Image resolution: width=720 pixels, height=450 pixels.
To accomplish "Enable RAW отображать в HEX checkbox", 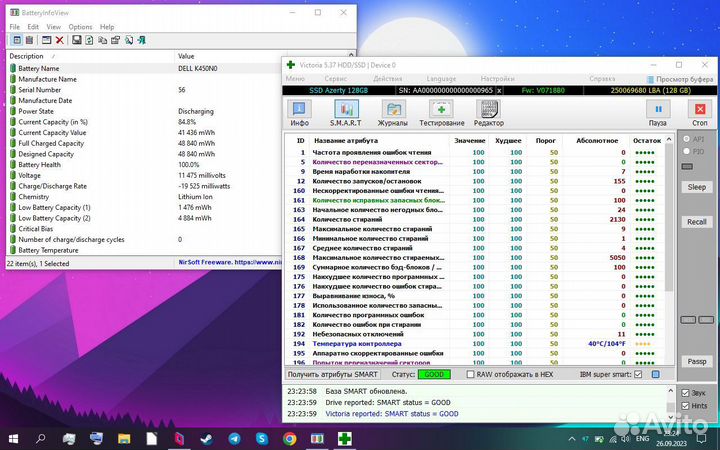I will [x=469, y=374].
